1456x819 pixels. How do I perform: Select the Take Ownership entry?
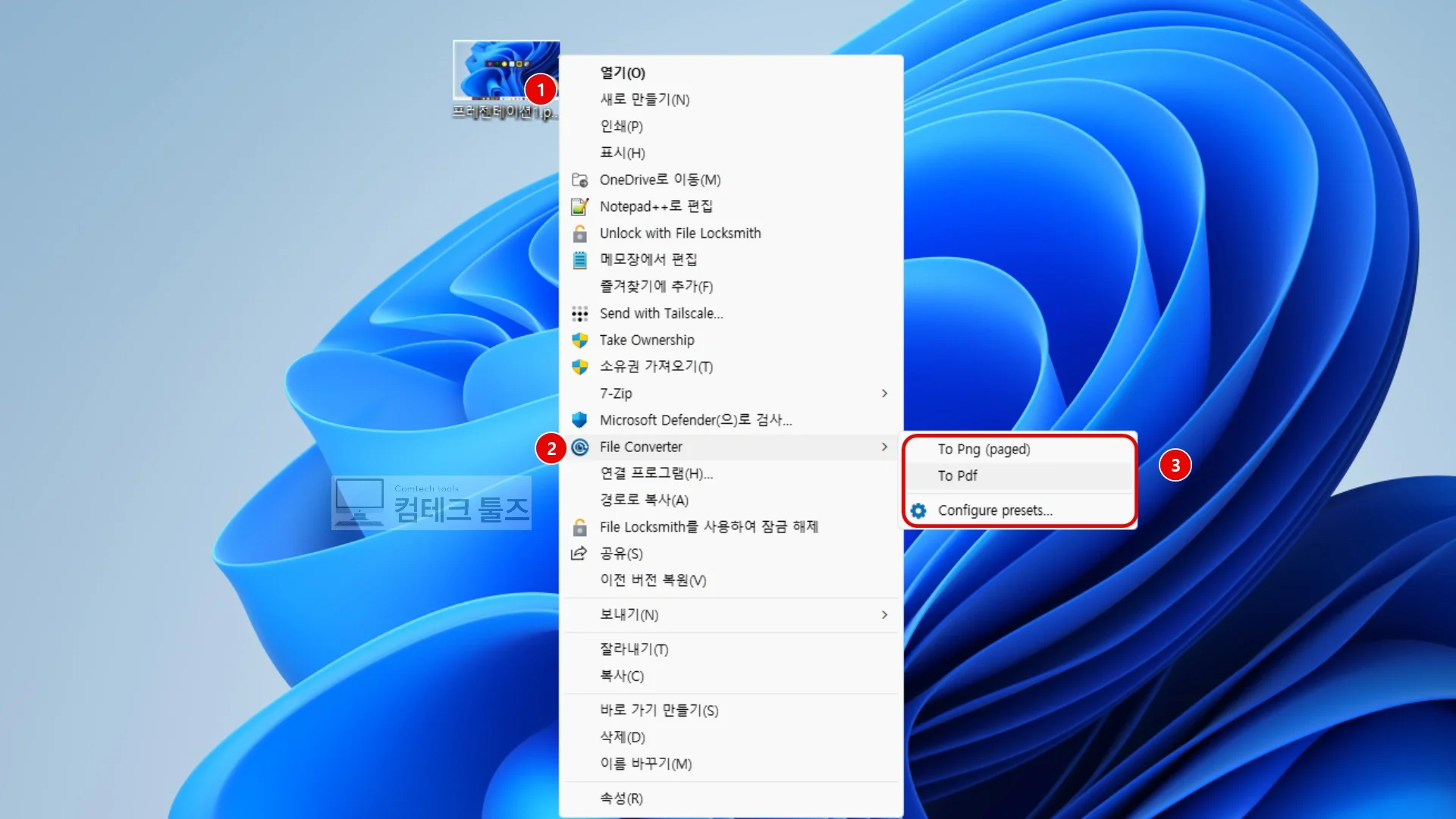click(x=731, y=340)
